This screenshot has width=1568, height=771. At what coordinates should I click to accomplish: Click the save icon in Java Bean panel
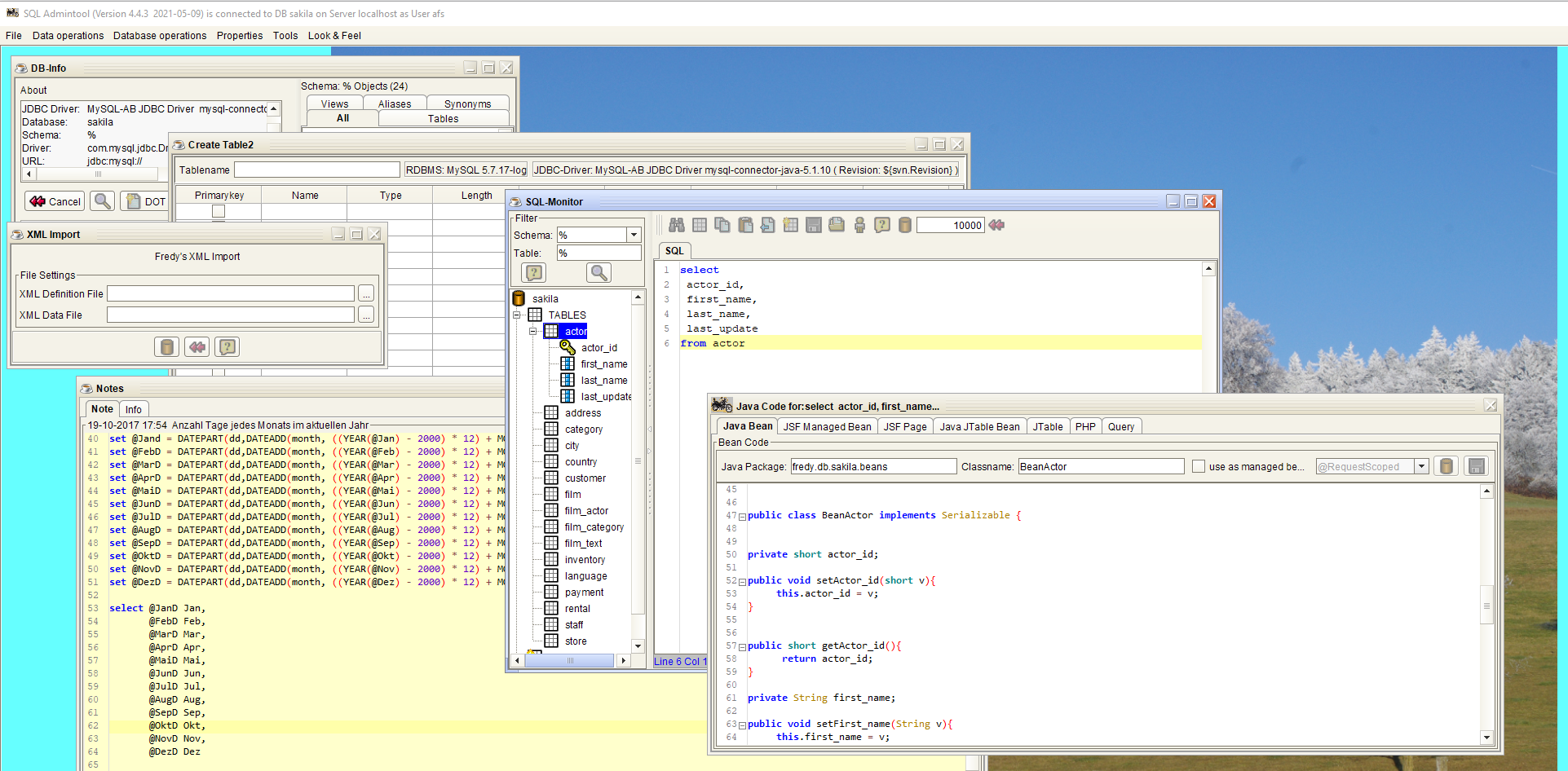click(1475, 466)
